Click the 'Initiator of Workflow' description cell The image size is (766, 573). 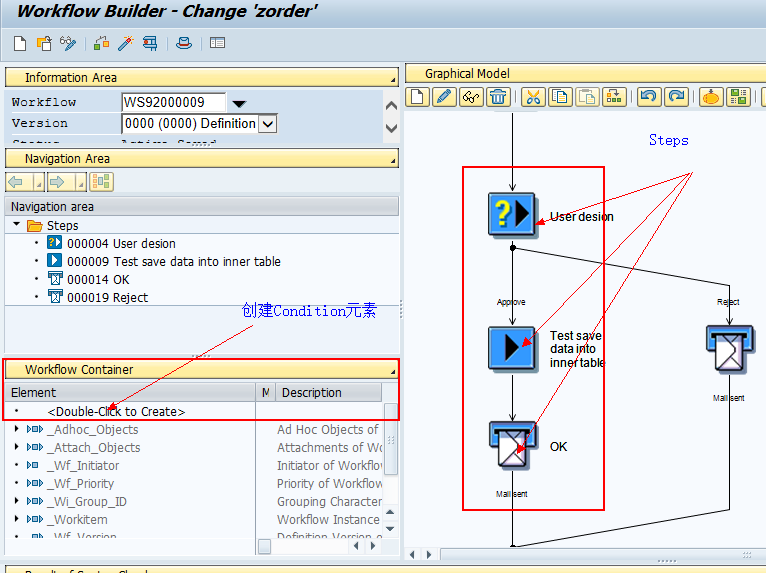click(329, 466)
